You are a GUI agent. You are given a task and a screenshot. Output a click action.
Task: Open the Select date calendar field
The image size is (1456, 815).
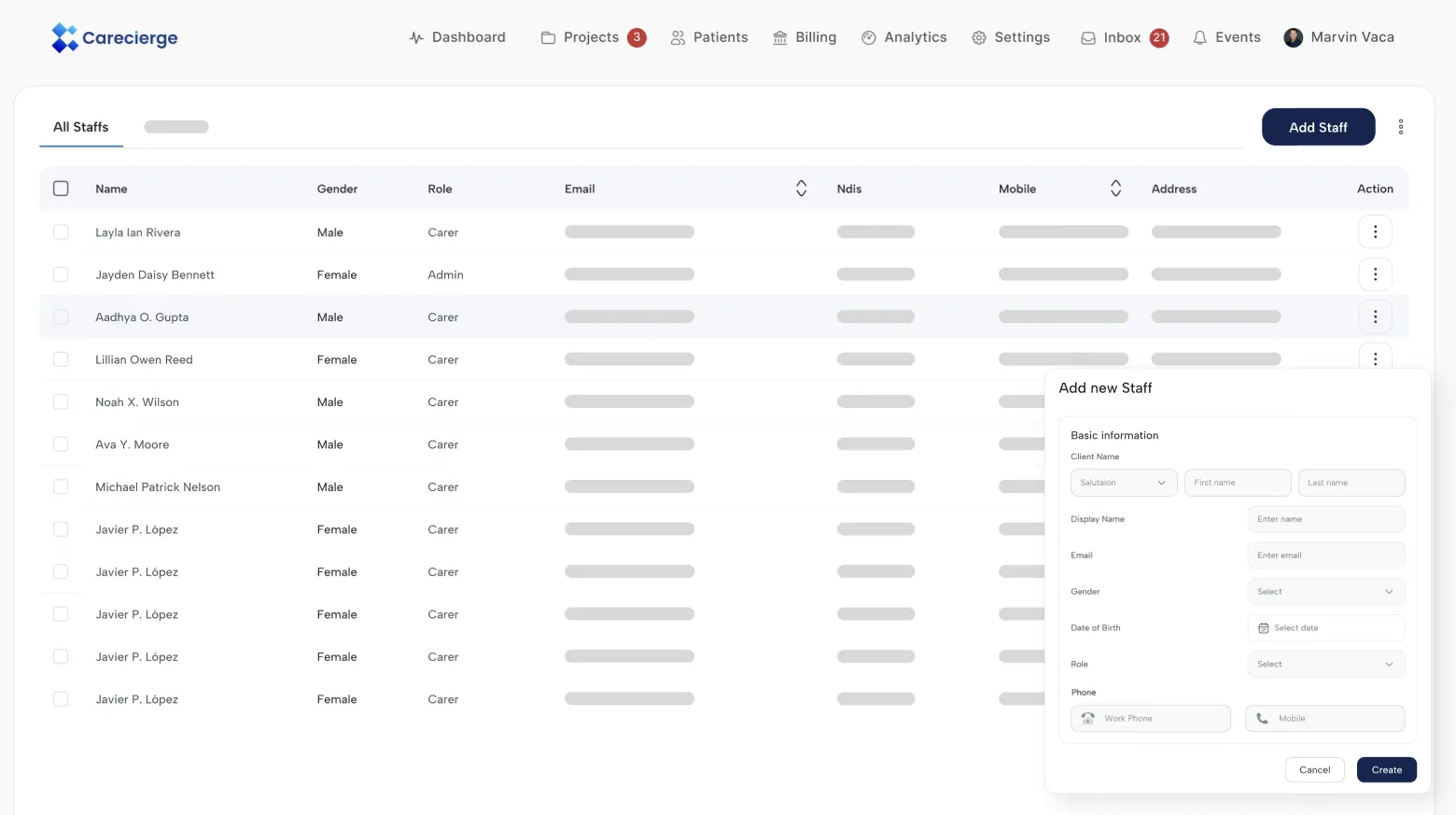1325,628
